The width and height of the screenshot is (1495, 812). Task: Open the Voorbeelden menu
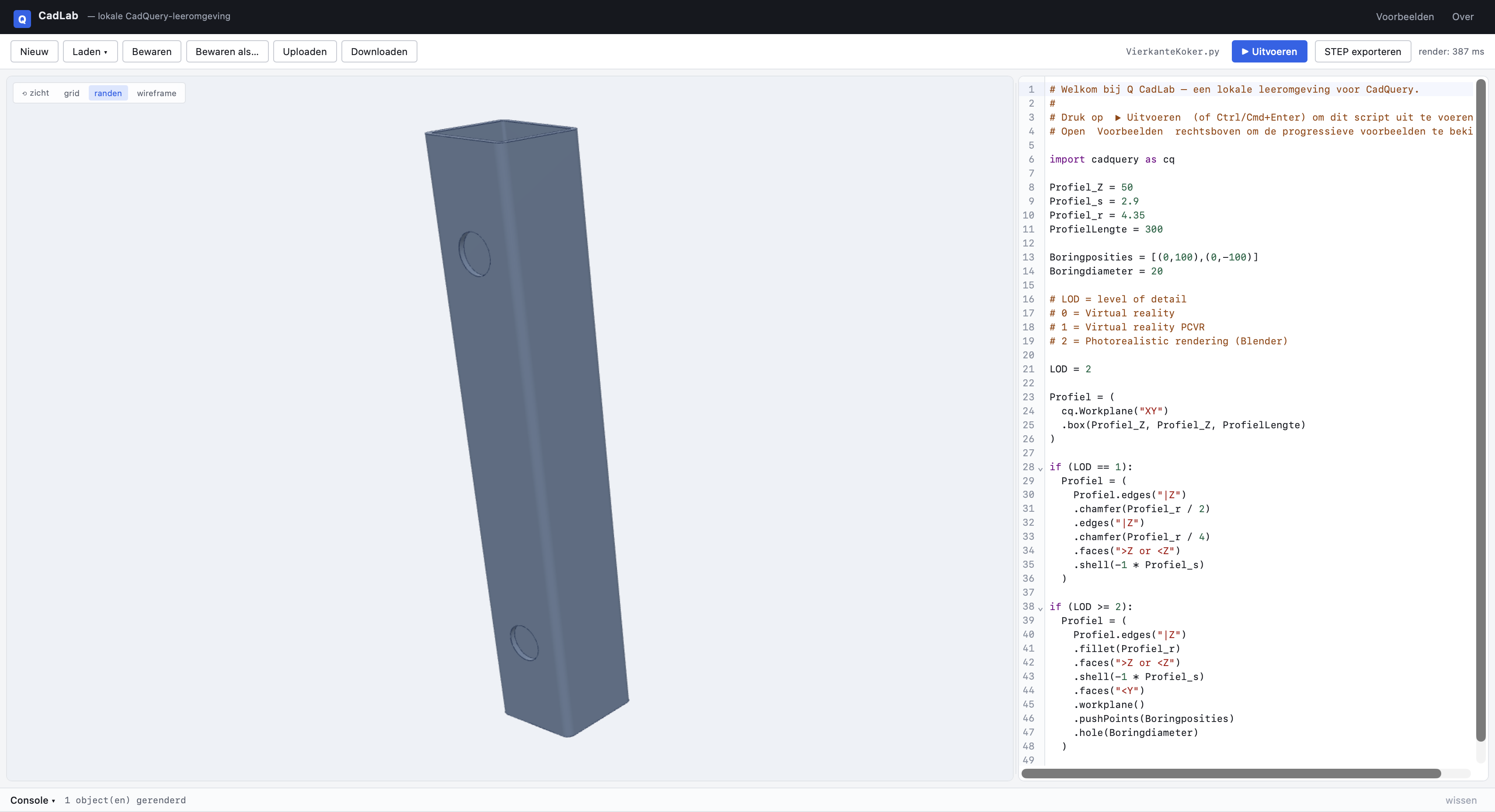(x=1405, y=17)
